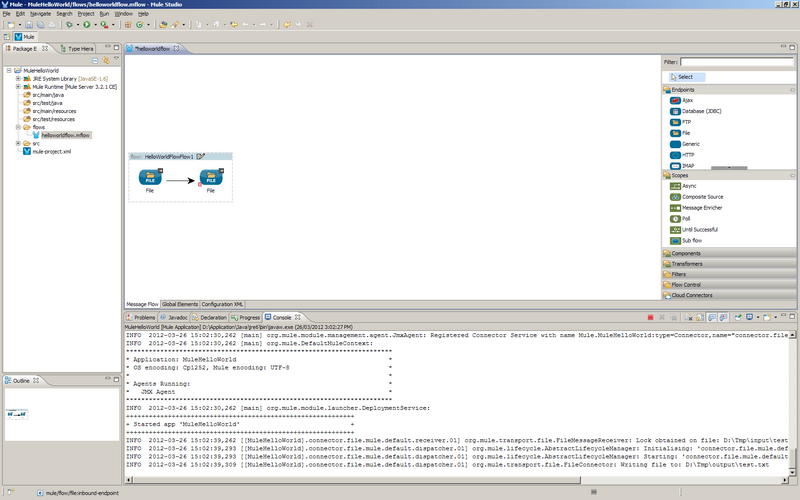Pick the FTP endpoint from the palette
The width and height of the screenshot is (800, 500).
681,122
